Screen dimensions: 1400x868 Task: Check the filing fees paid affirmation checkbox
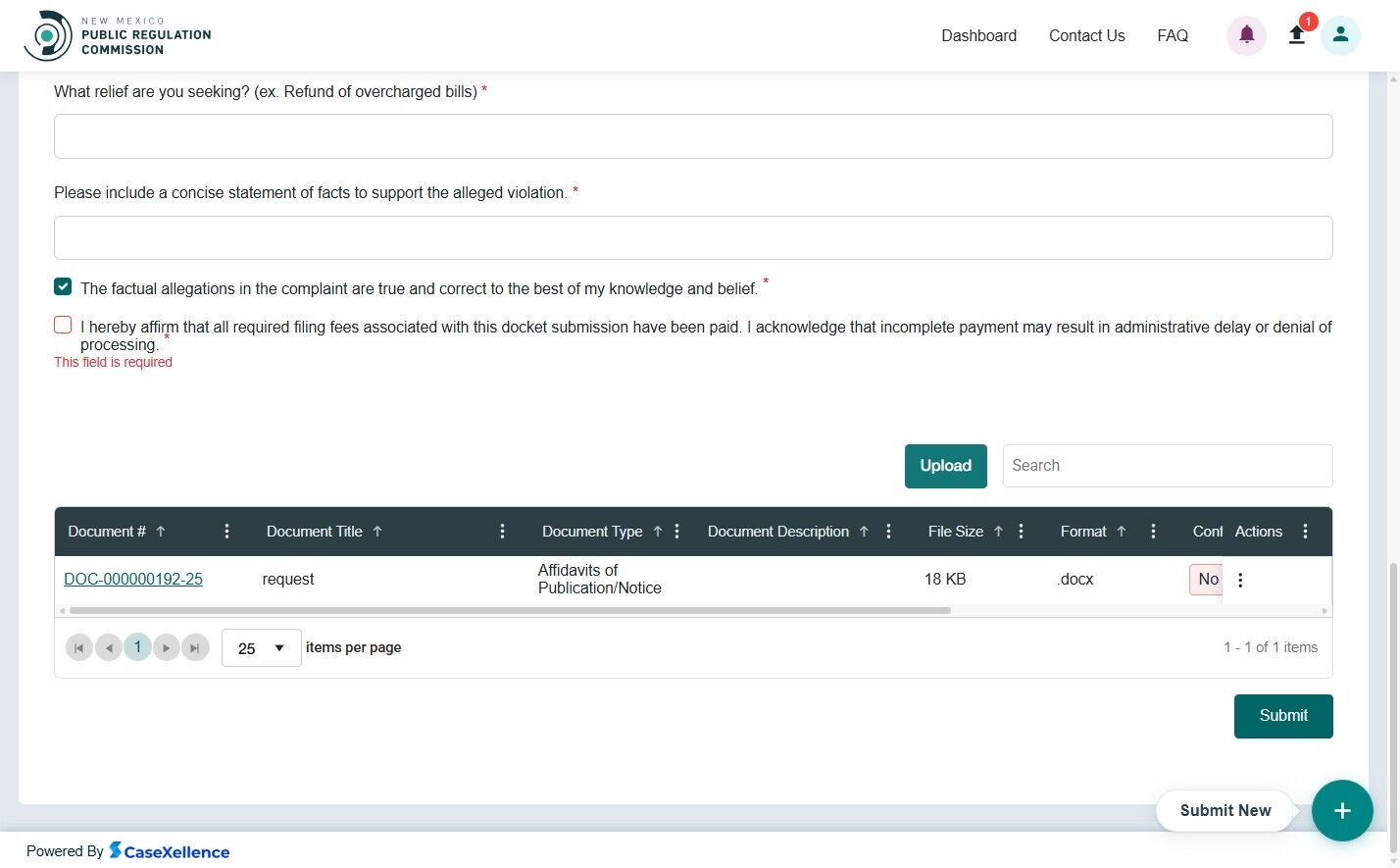coord(63,324)
